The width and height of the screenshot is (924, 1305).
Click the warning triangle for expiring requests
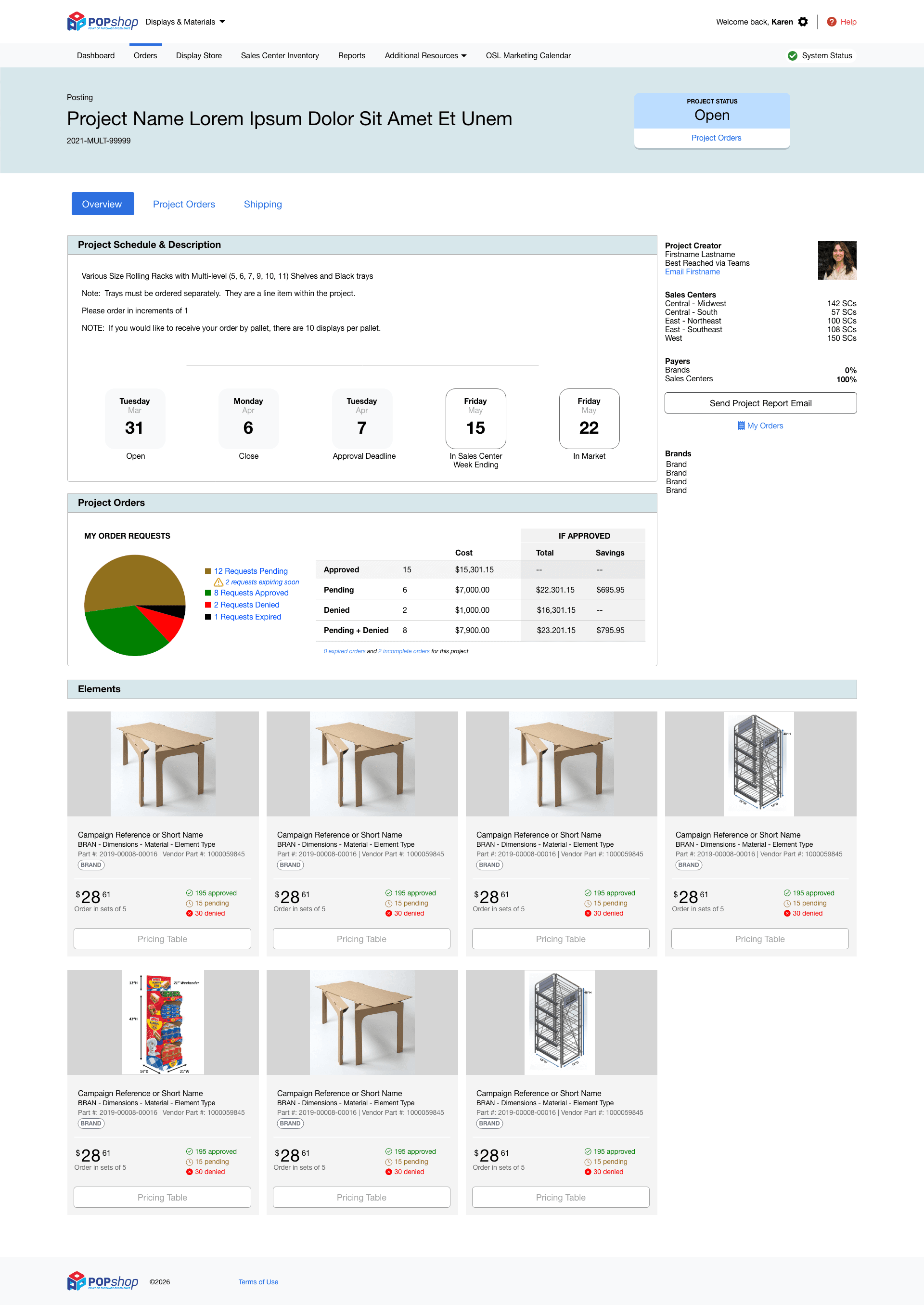click(x=218, y=582)
